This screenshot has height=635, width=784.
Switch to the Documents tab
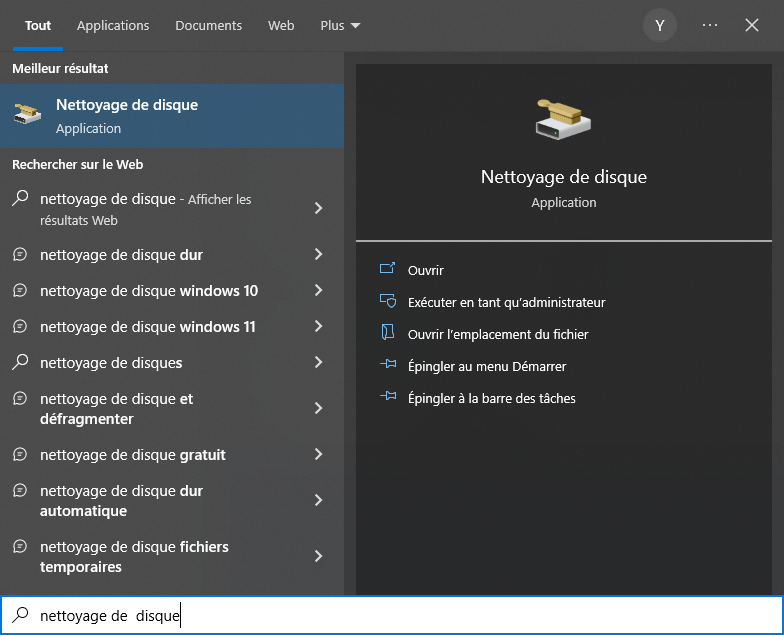(208, 25)
